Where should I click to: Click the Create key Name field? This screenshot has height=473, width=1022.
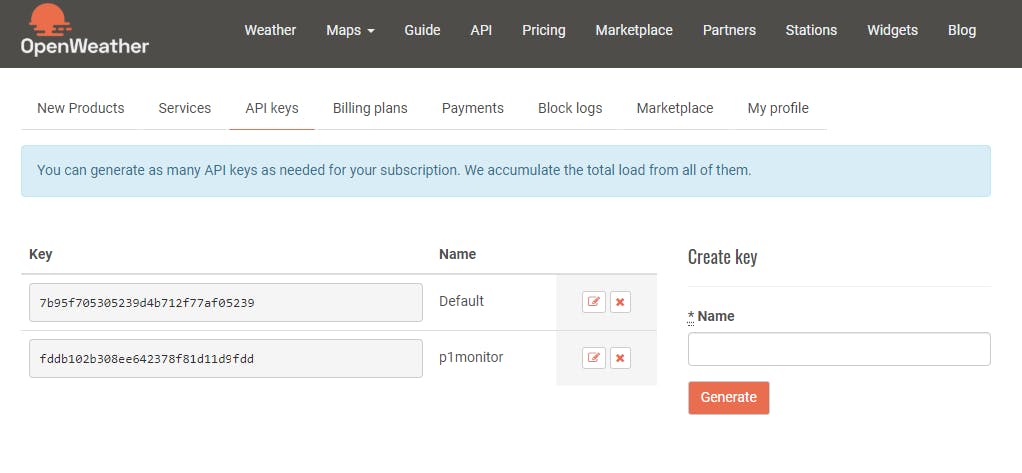(x=839, y=349)
